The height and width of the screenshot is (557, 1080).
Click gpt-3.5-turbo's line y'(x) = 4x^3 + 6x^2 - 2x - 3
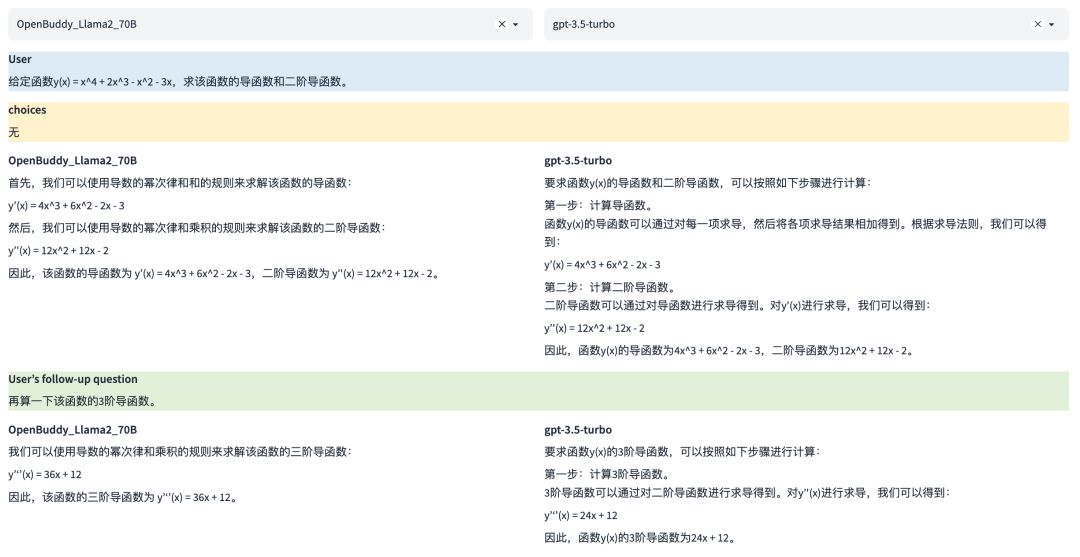click(602, 265)
